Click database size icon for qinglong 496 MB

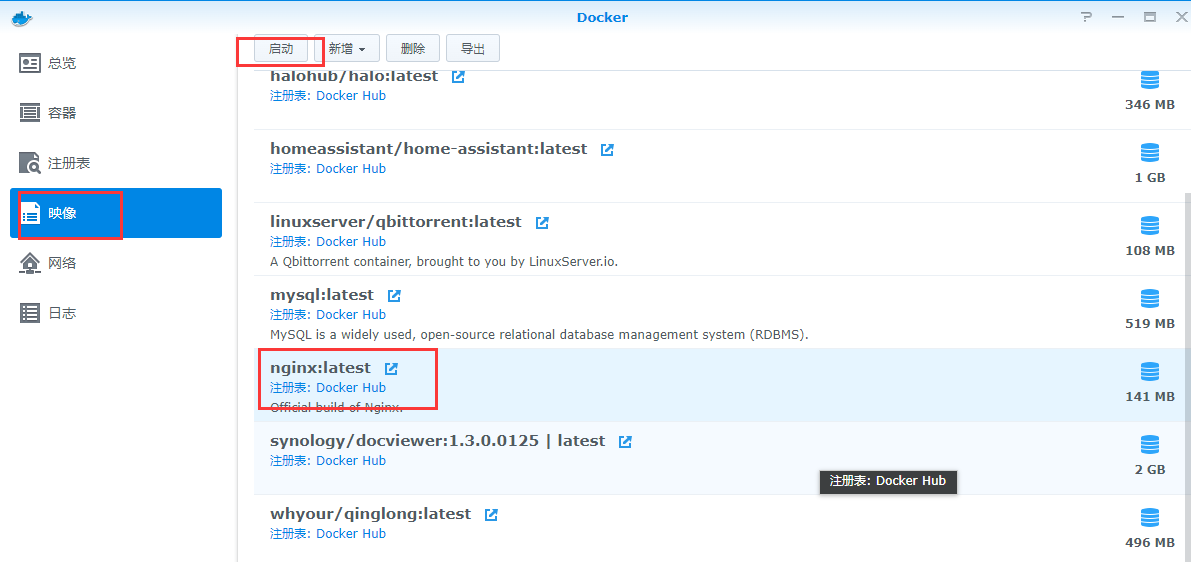(x=1150, y=517)
